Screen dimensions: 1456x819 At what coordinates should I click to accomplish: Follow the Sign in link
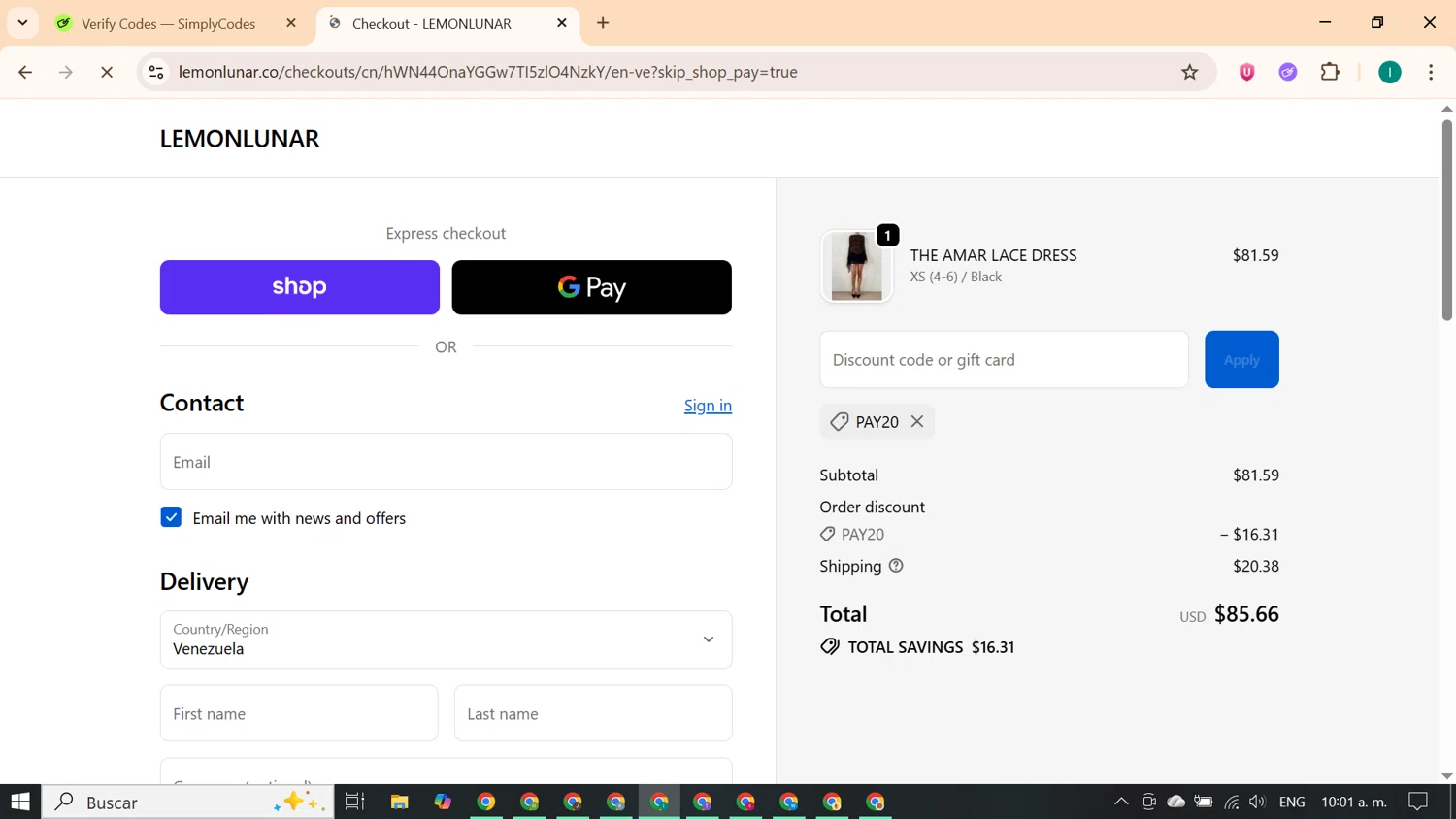tap(708, 406)
